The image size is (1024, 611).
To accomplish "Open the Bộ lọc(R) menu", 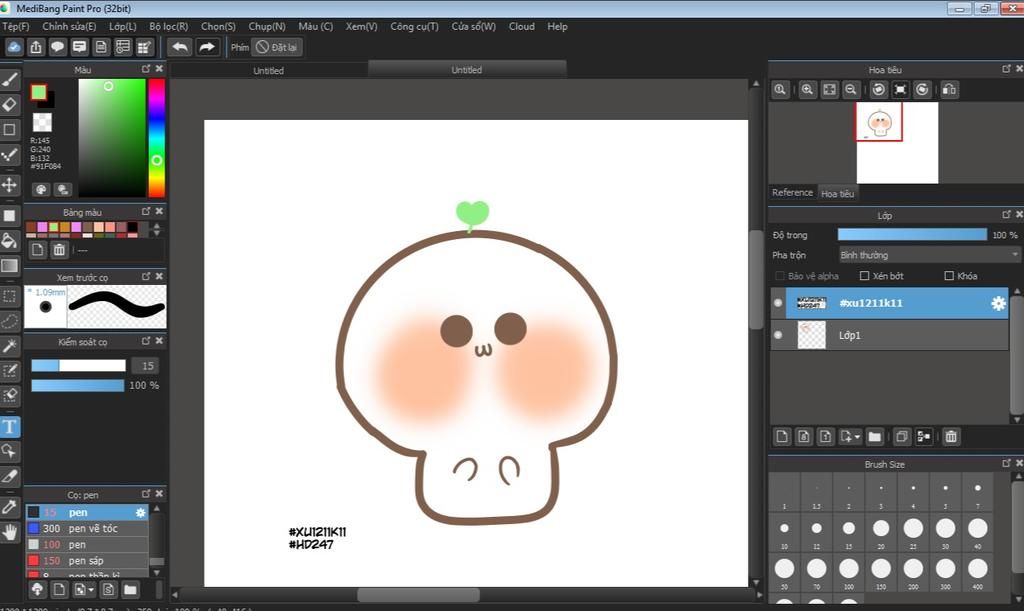I will click(168, 27).
